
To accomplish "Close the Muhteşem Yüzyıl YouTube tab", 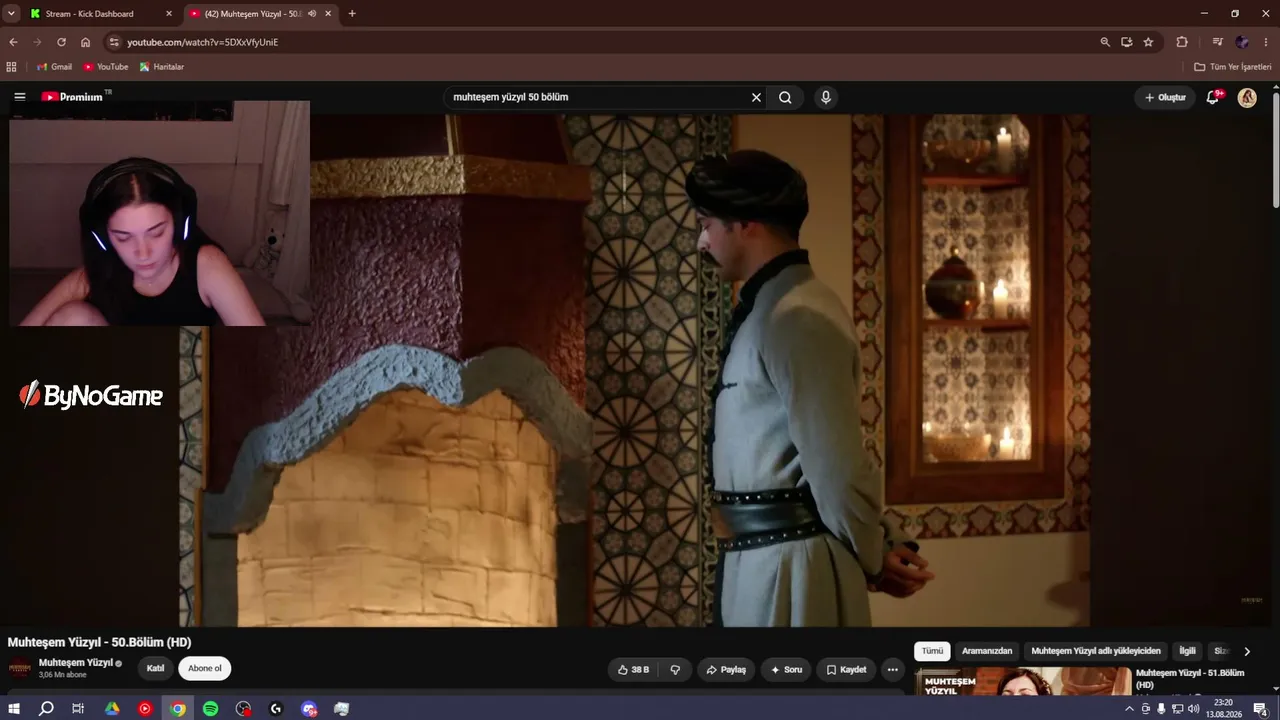I will pos(329,14).
